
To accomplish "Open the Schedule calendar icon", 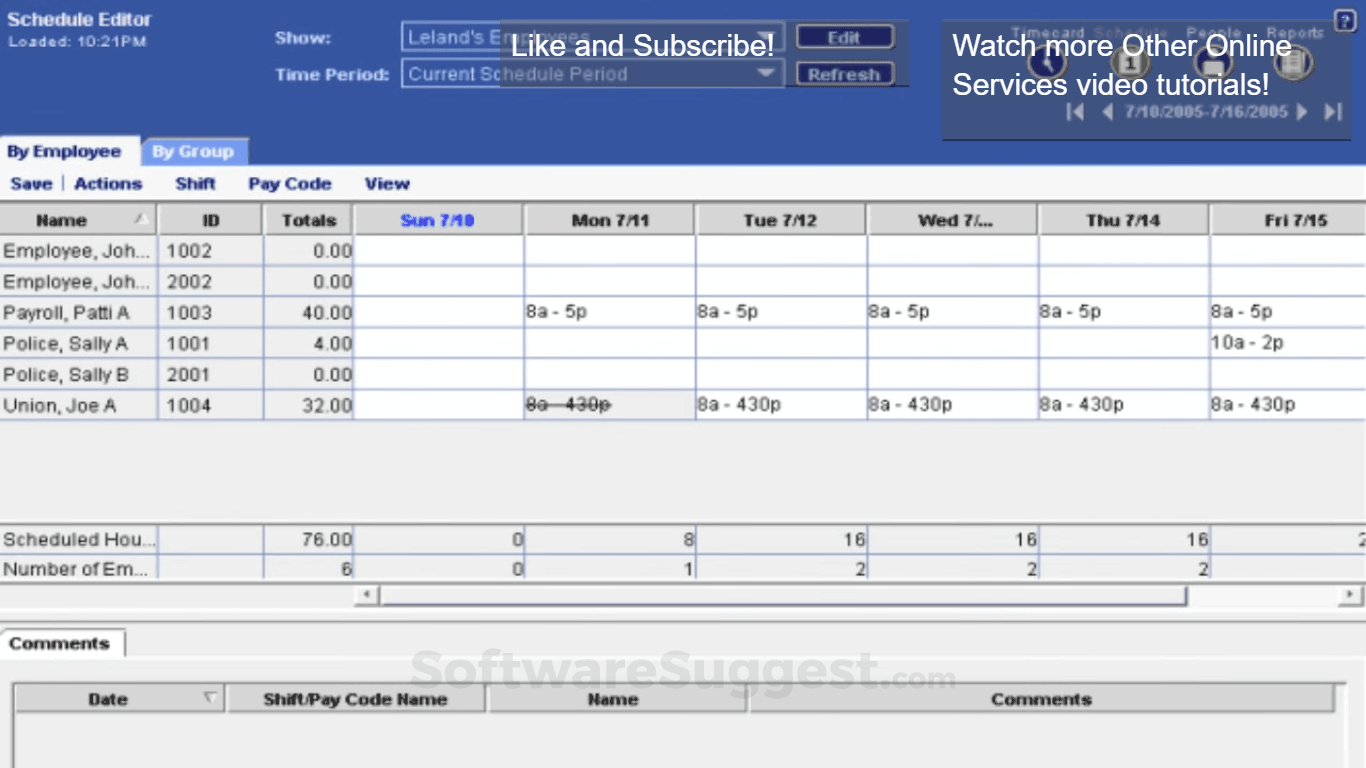I will pyautogui.click(x=1129, y=62).
